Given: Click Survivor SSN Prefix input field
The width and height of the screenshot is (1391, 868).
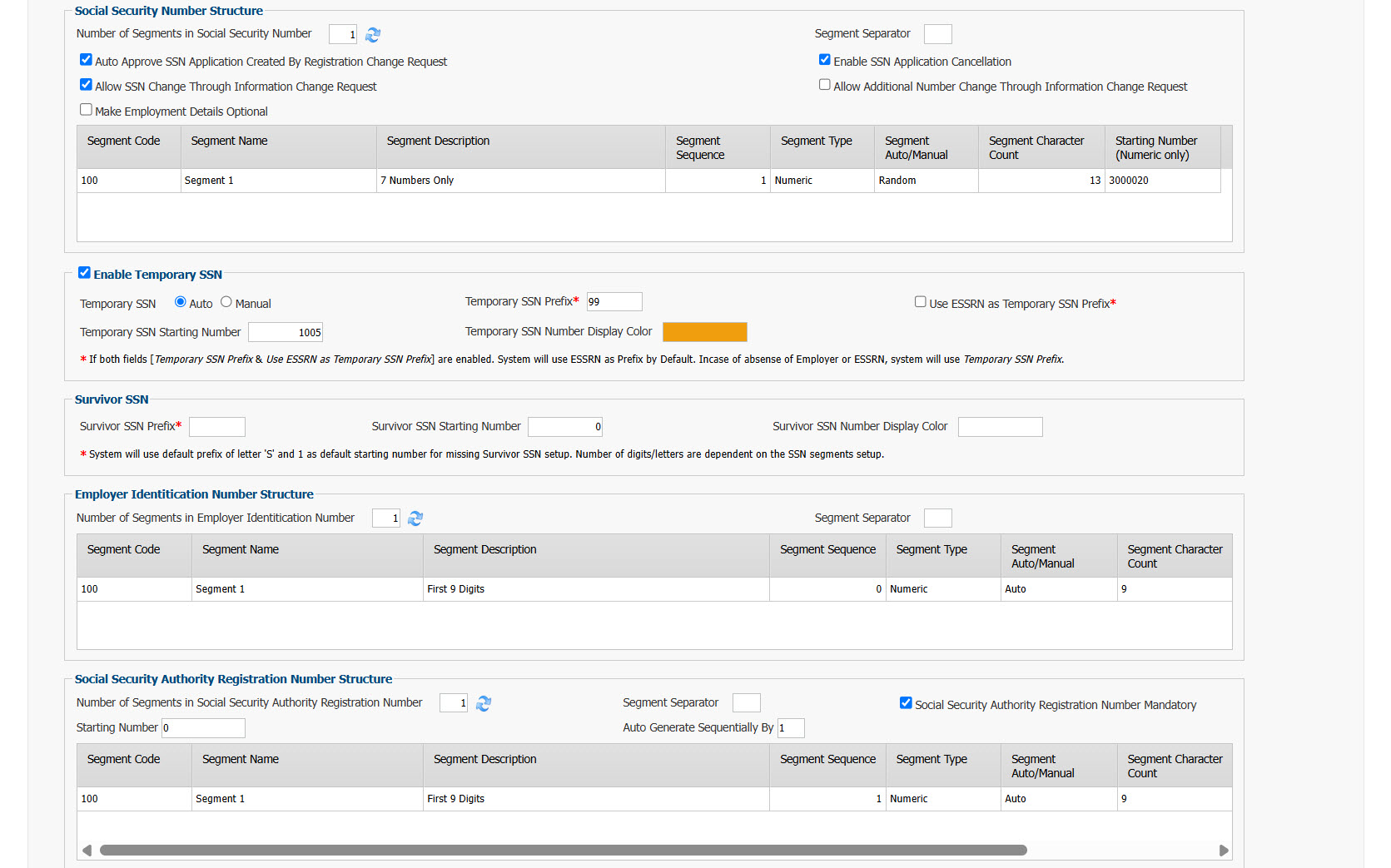Looking at the screenshot, I should (x=217, y=427).
